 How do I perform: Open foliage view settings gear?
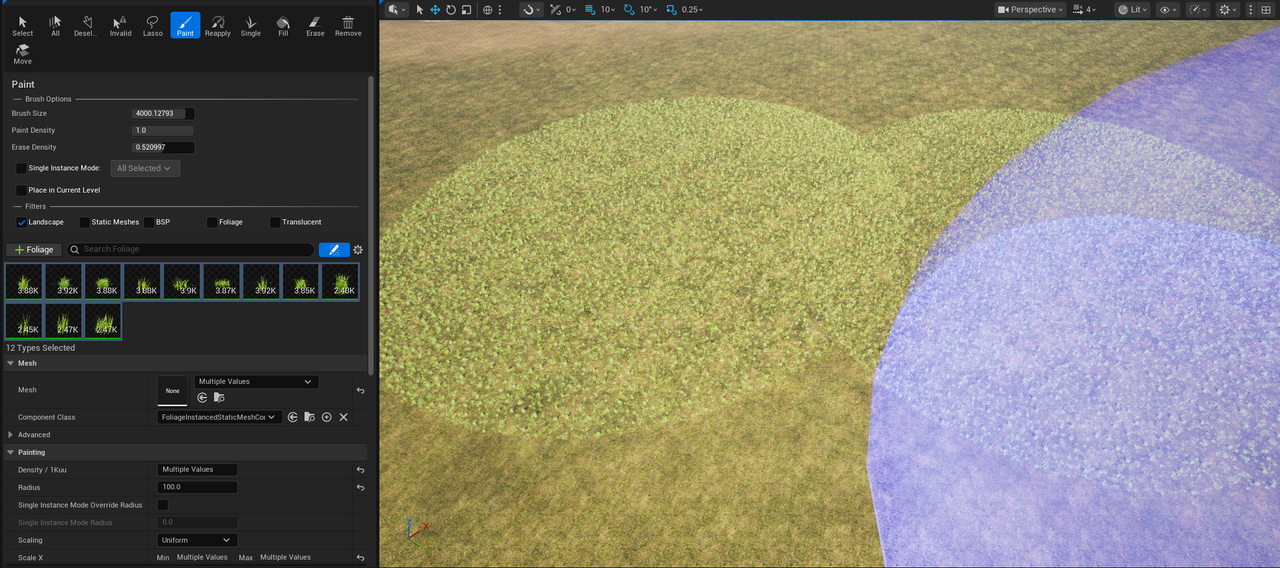coord(358,250)
